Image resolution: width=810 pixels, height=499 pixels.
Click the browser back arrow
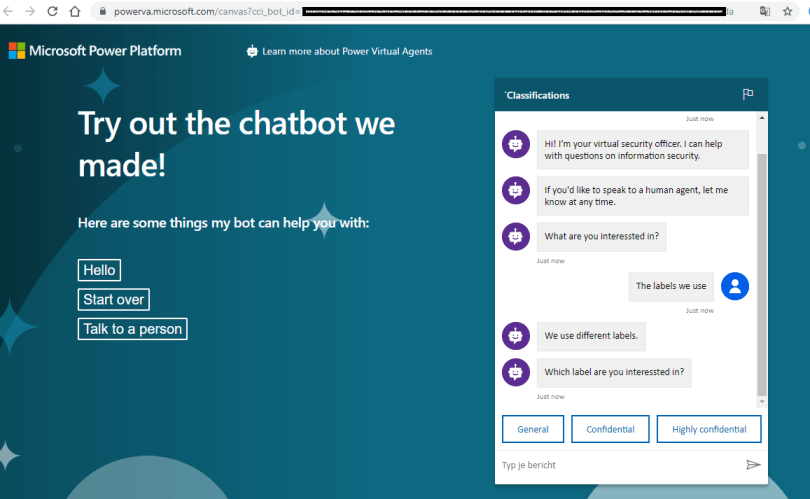[x=29, y=12]
